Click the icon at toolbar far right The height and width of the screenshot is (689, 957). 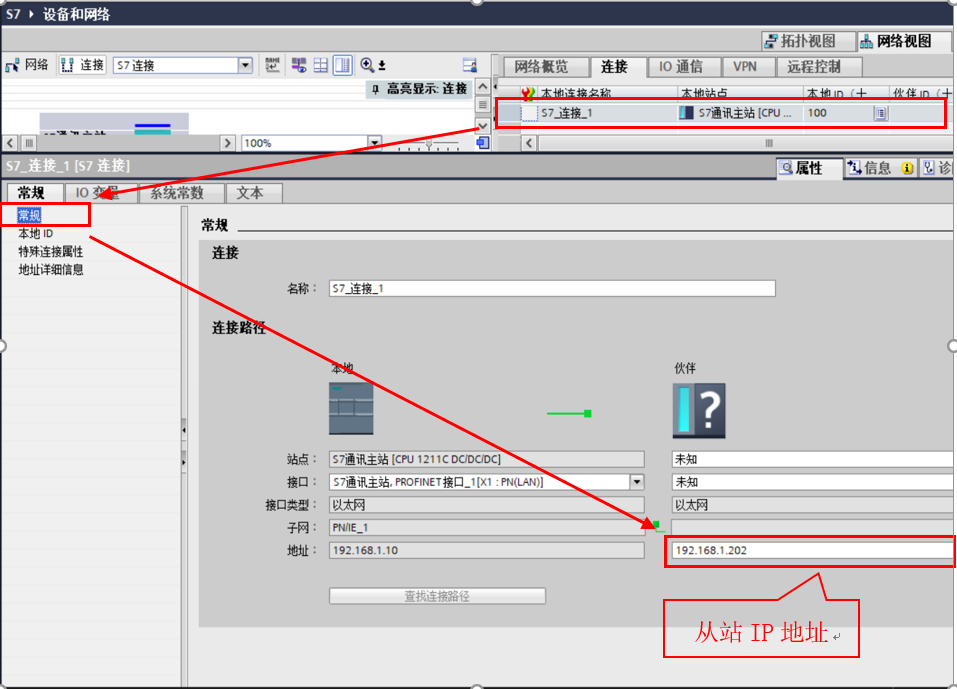469,65
